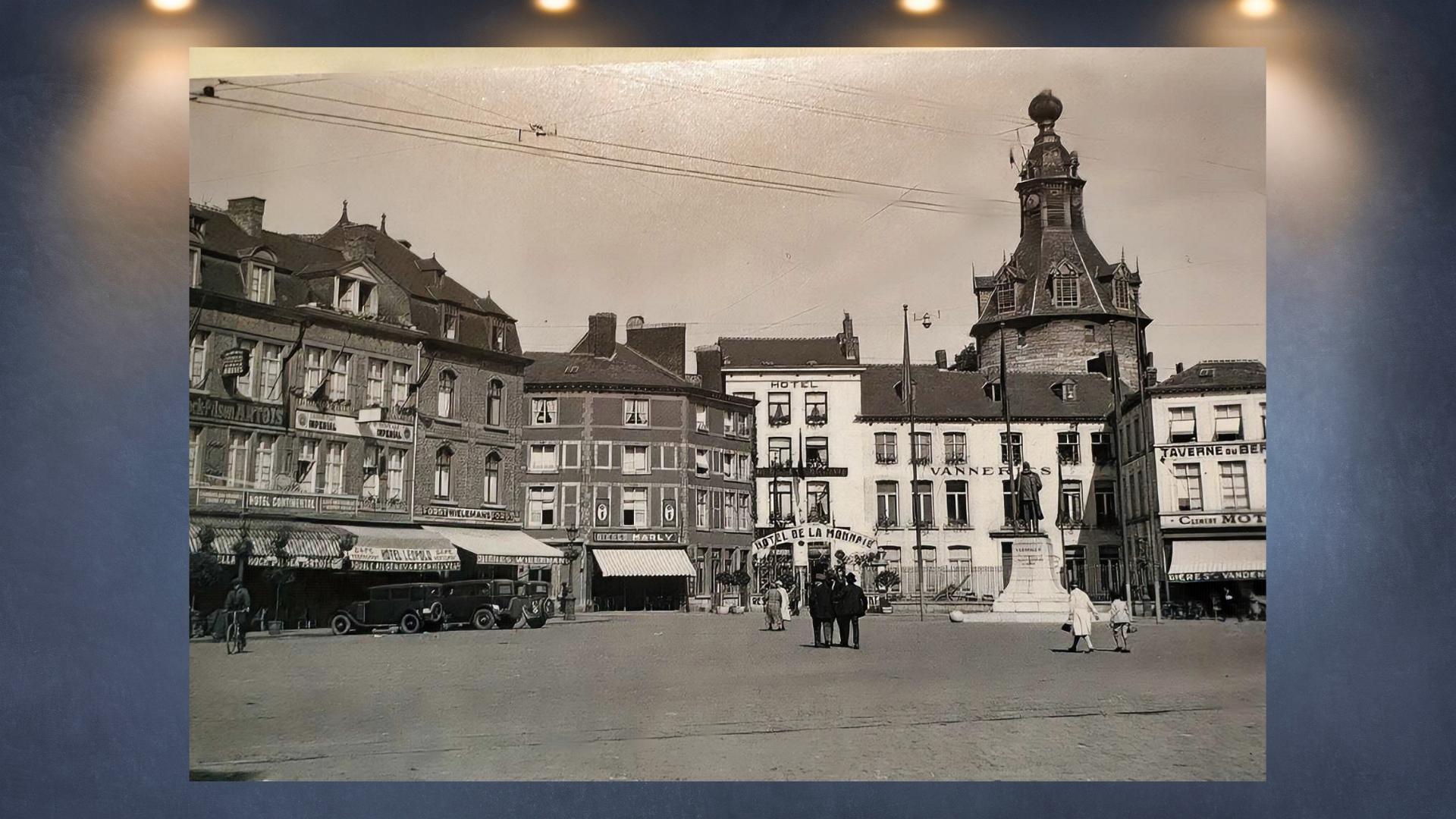Click the vintage town square photograph
This screenshot has height=819, width=1456.
pyautogui.click(x=727, y=414)
